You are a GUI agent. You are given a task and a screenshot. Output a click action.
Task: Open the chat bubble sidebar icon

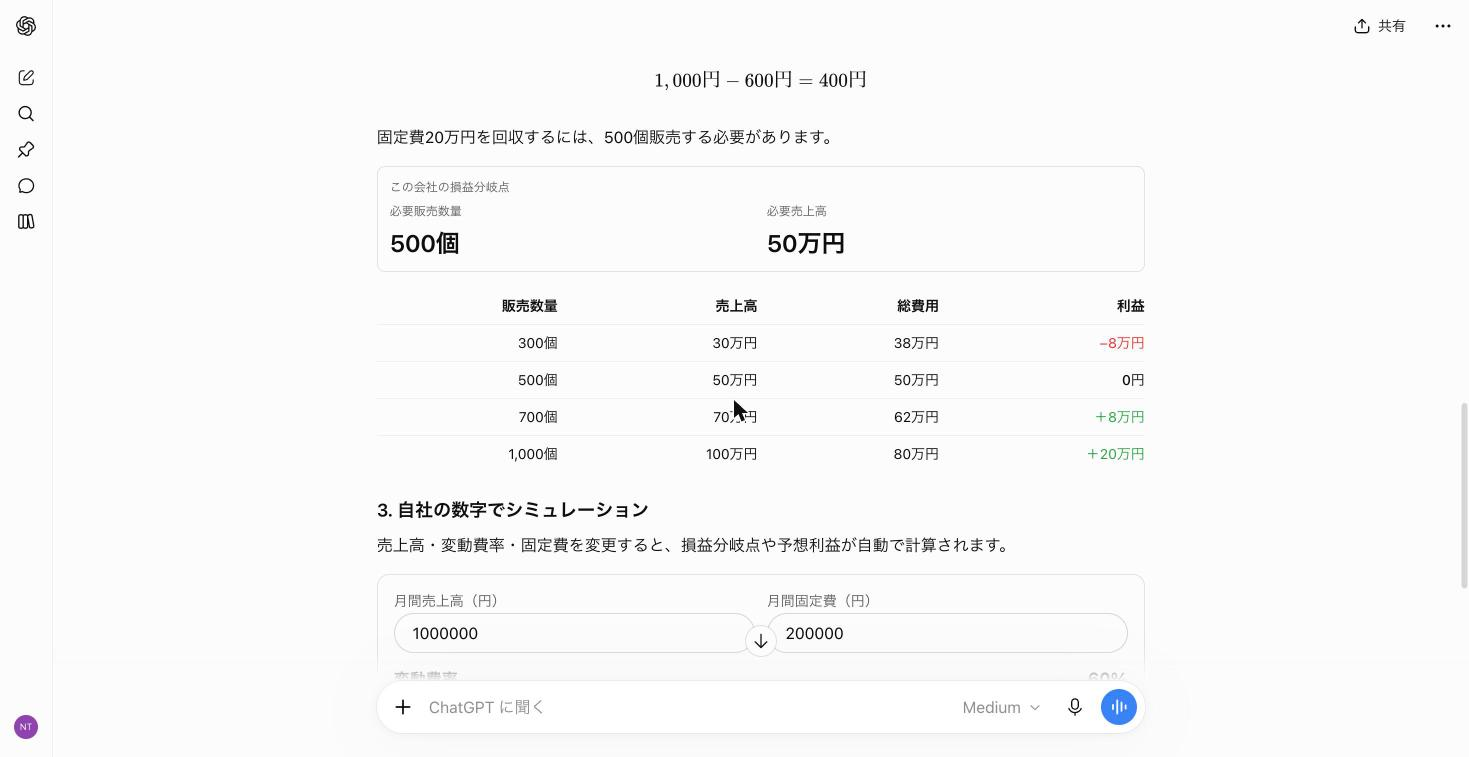pos(26,186)
